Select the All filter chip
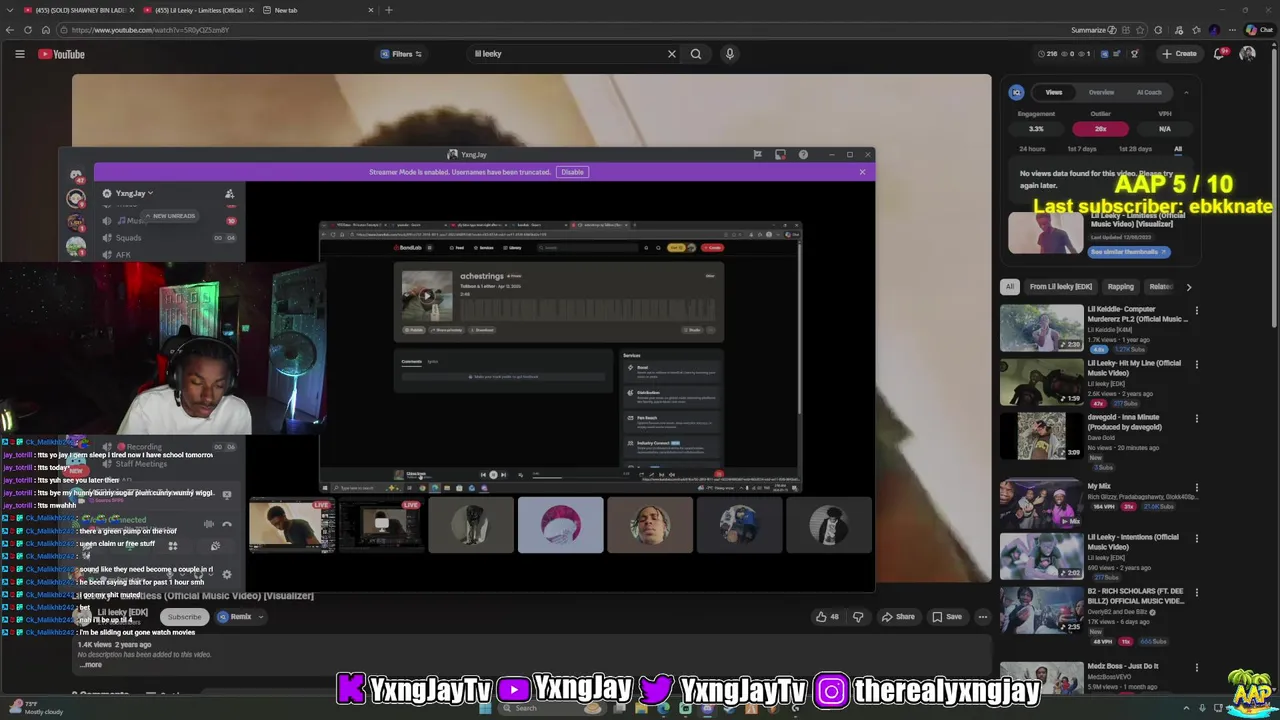1280x720 pixels. point(1009,287)
